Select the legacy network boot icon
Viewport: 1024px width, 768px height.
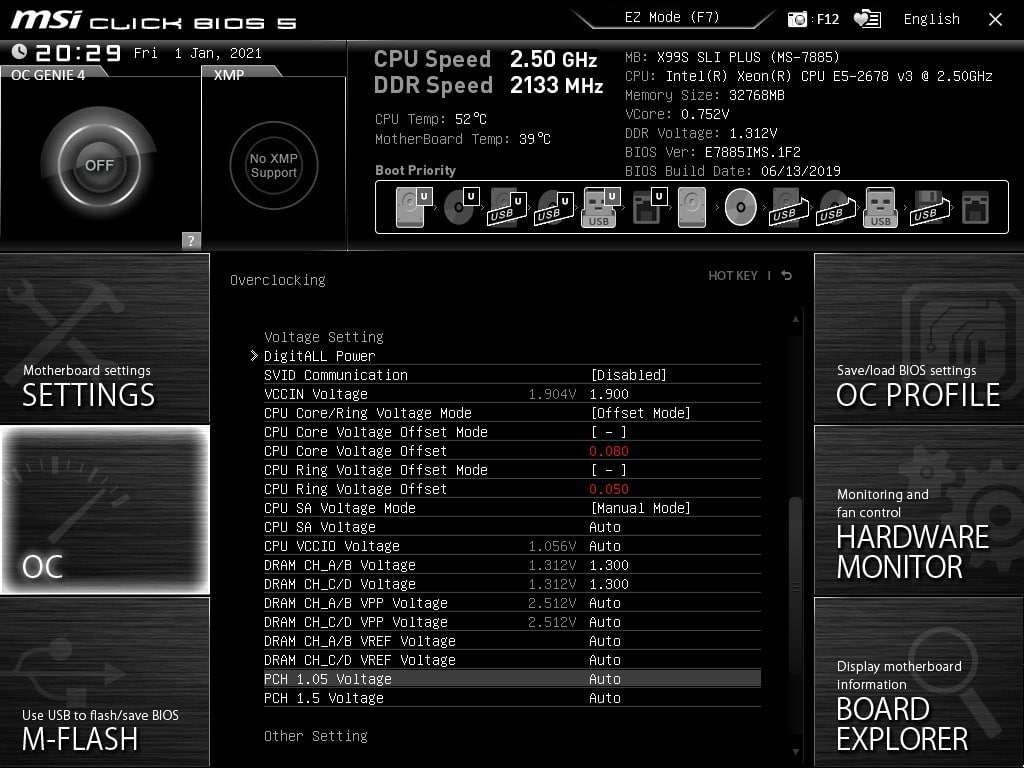pyautogui.click(x=975, y=207)
